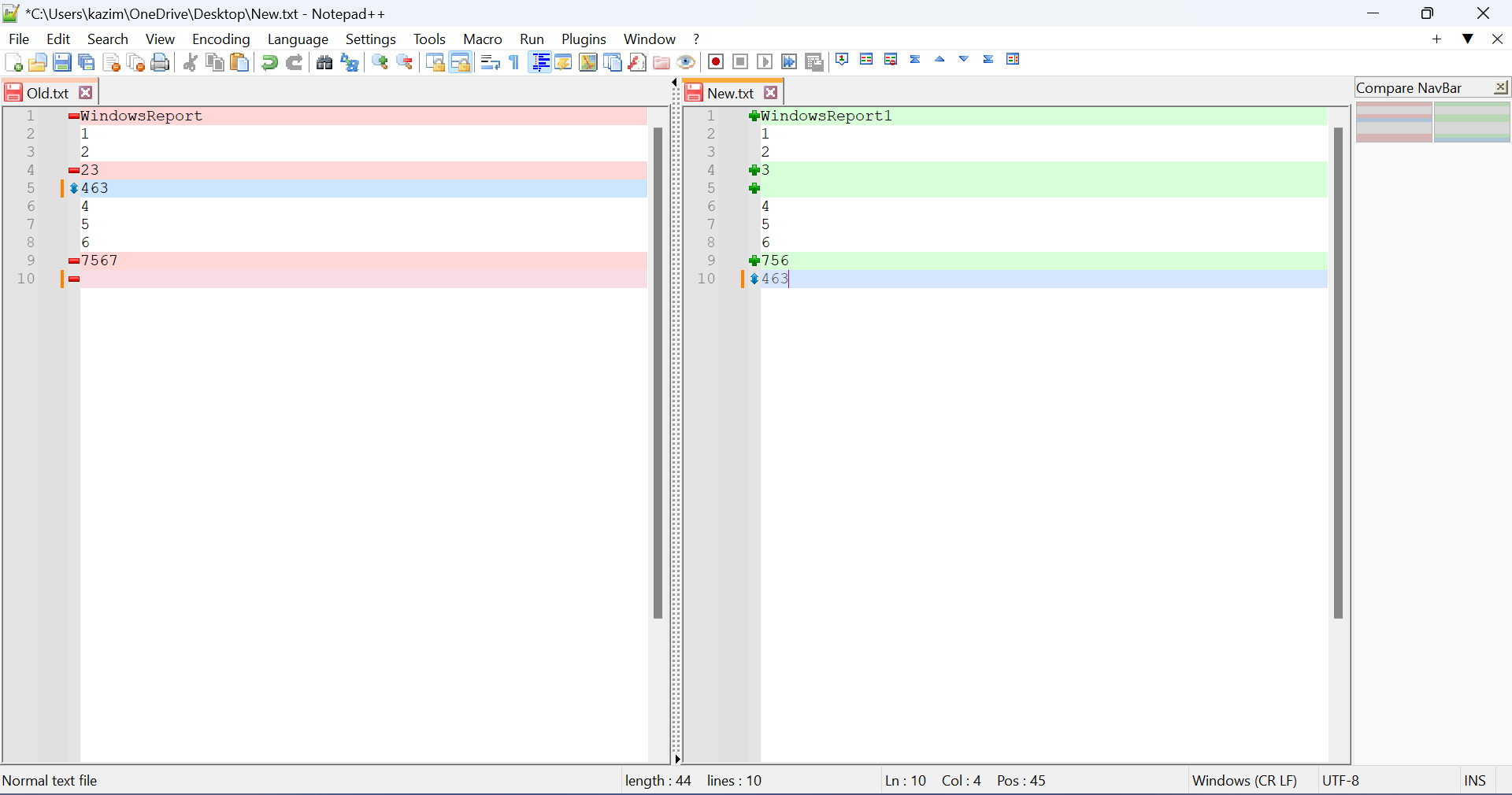Open the Edit menu

click(58, 39)
